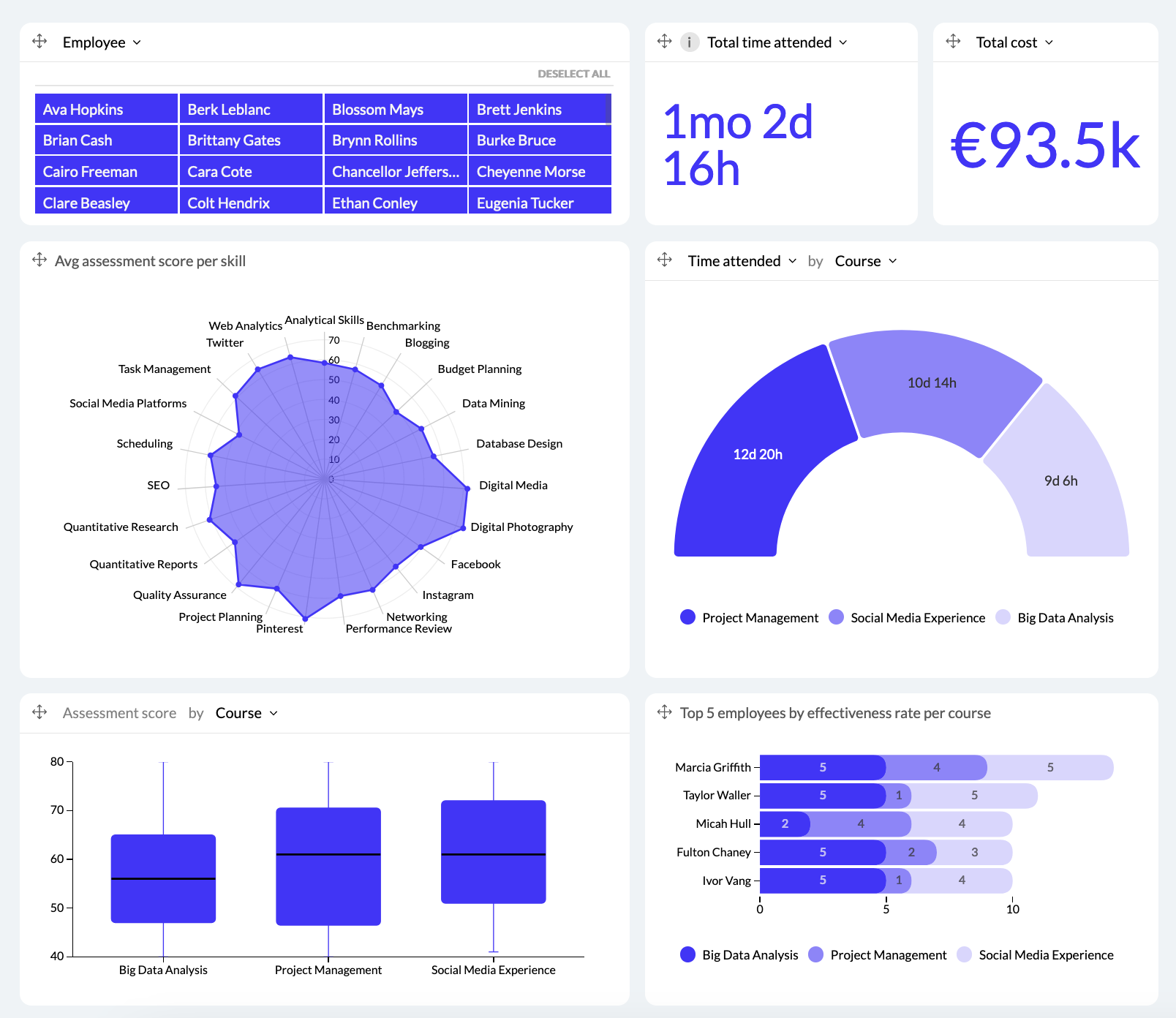The height and width of the screenshot is (1018, 1176).
Task: Click the Project Management box plot
Action: pyautogui.click(x=328, y=866)
